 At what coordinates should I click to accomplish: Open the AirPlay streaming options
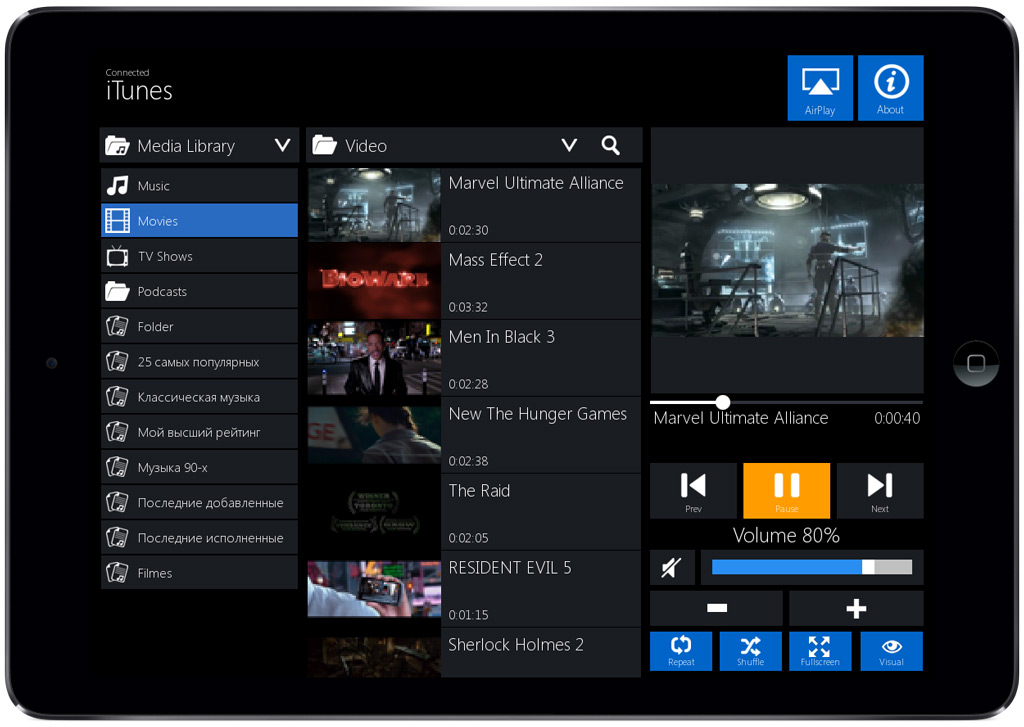(x=820, y=88)
